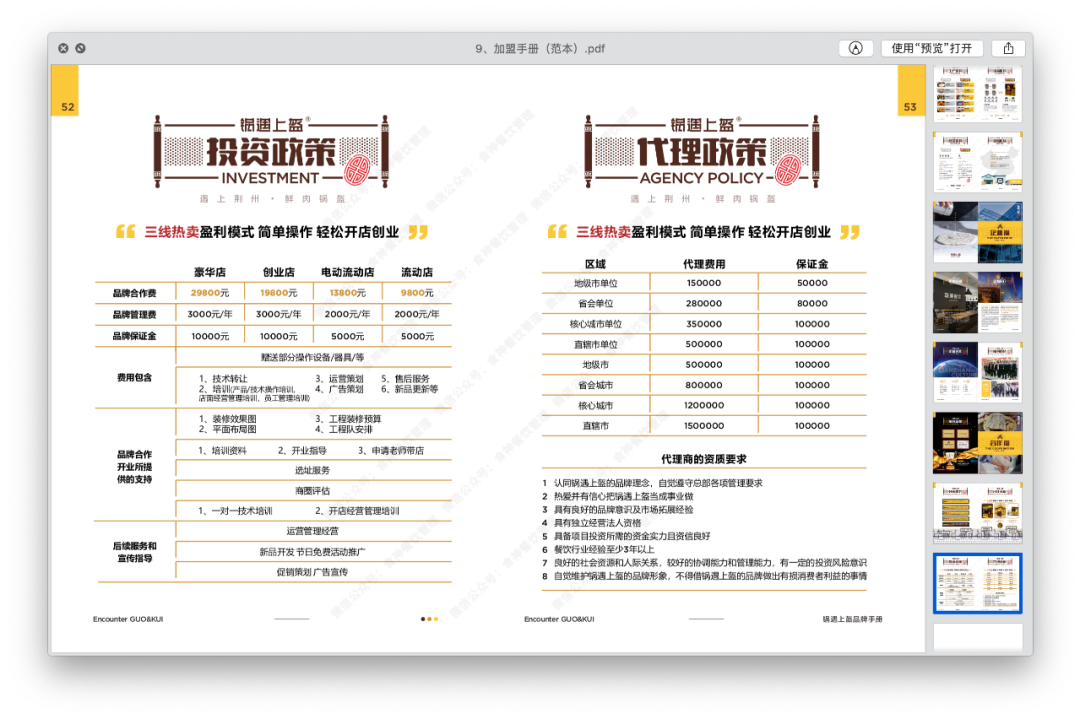Click the 区域 column header

click(x=595, y=264)
